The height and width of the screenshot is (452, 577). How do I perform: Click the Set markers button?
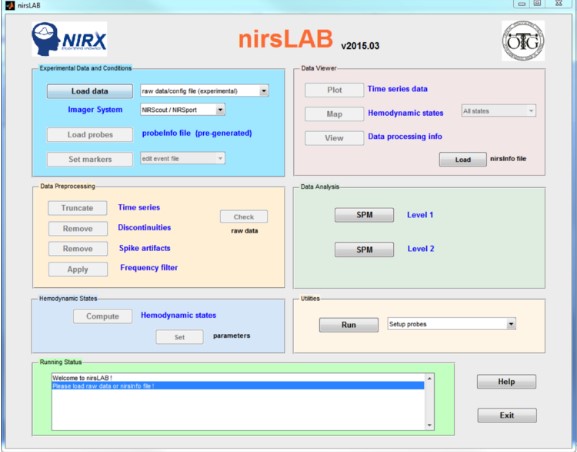pyautogui.click(x=90, y=159)
